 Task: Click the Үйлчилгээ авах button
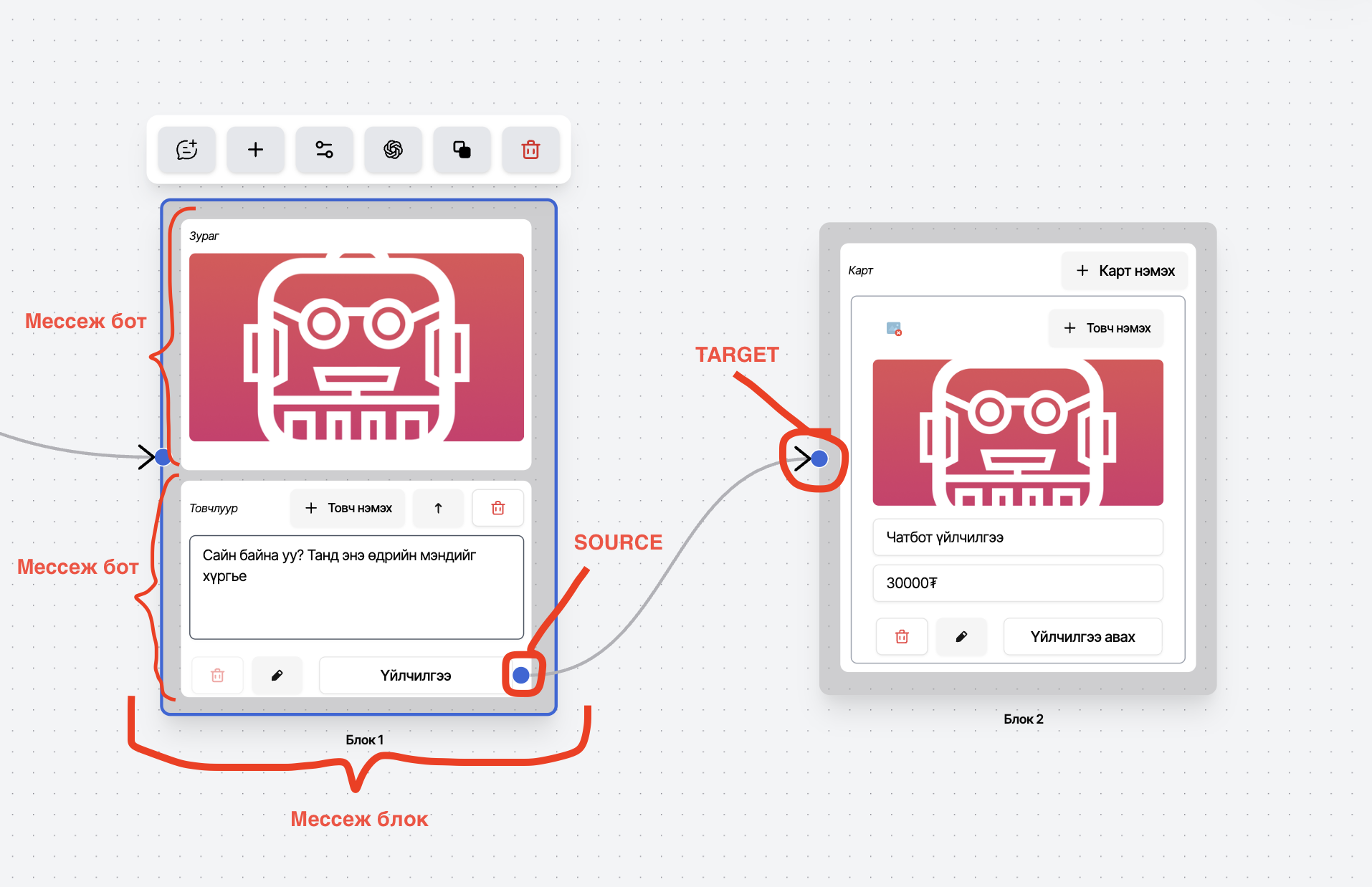coord(1082,637)
